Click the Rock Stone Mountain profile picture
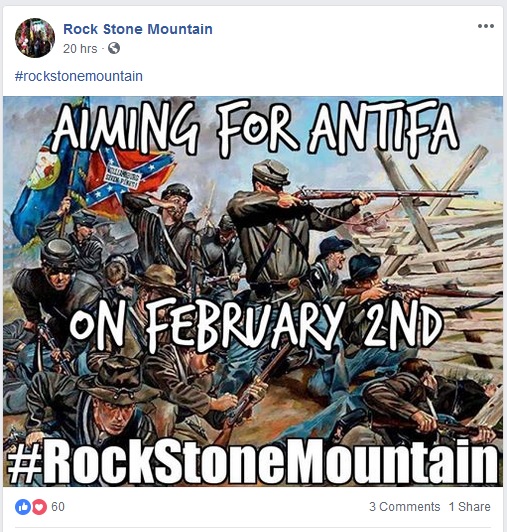507x532 pixels. pos(35,38)
